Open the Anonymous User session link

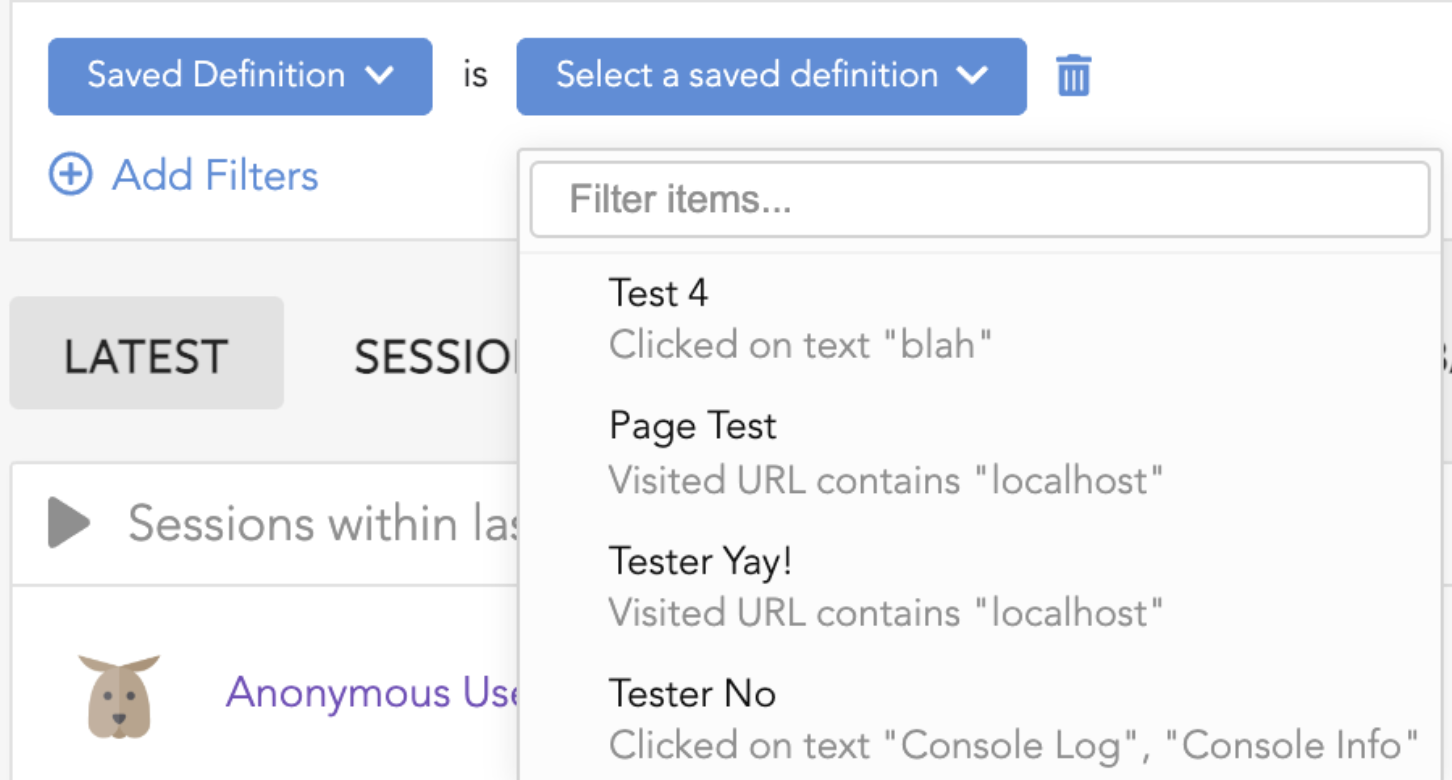370,693
